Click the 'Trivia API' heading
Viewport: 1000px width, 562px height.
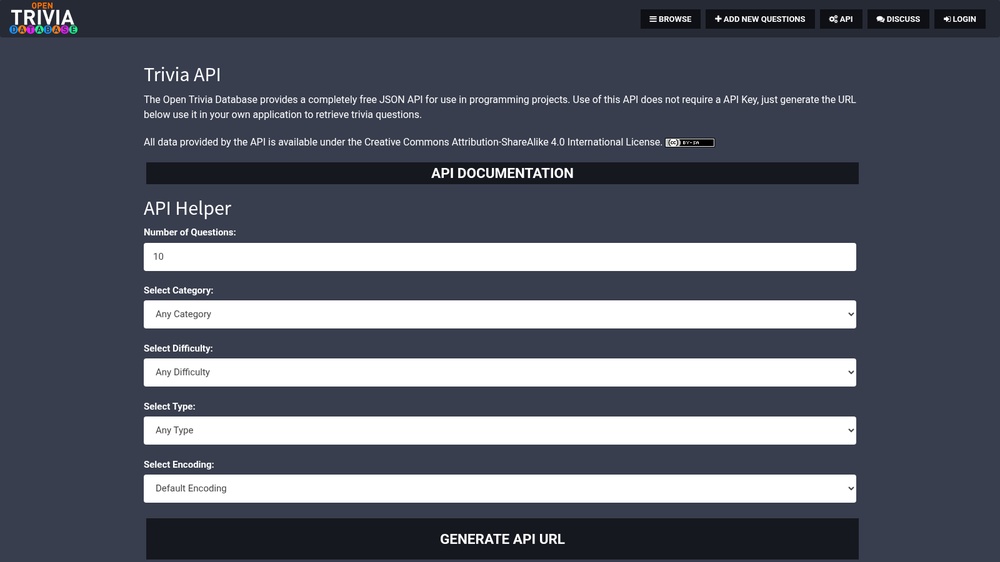(x=182, y=75)
